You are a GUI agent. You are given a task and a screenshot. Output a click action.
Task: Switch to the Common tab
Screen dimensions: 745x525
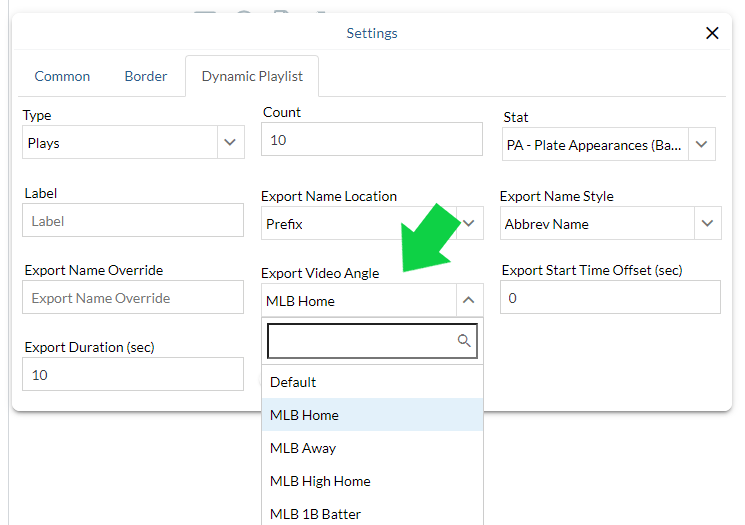tap(62, 76)
